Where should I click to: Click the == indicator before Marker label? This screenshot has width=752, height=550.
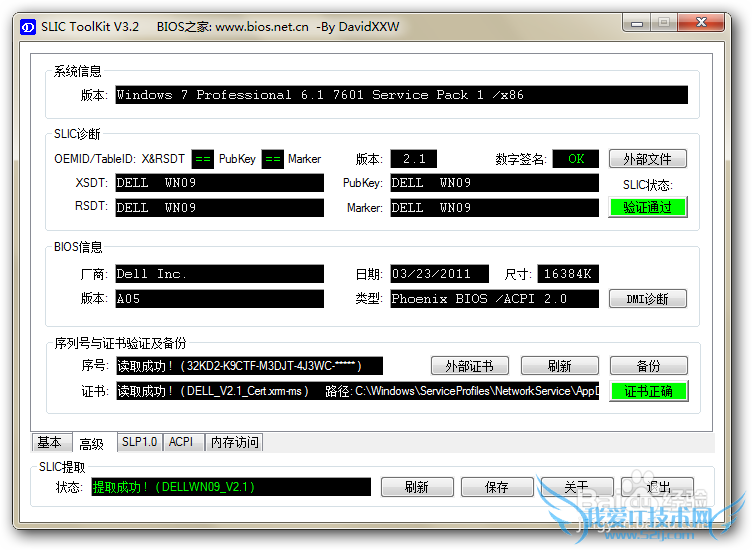[x=273, y=159]
